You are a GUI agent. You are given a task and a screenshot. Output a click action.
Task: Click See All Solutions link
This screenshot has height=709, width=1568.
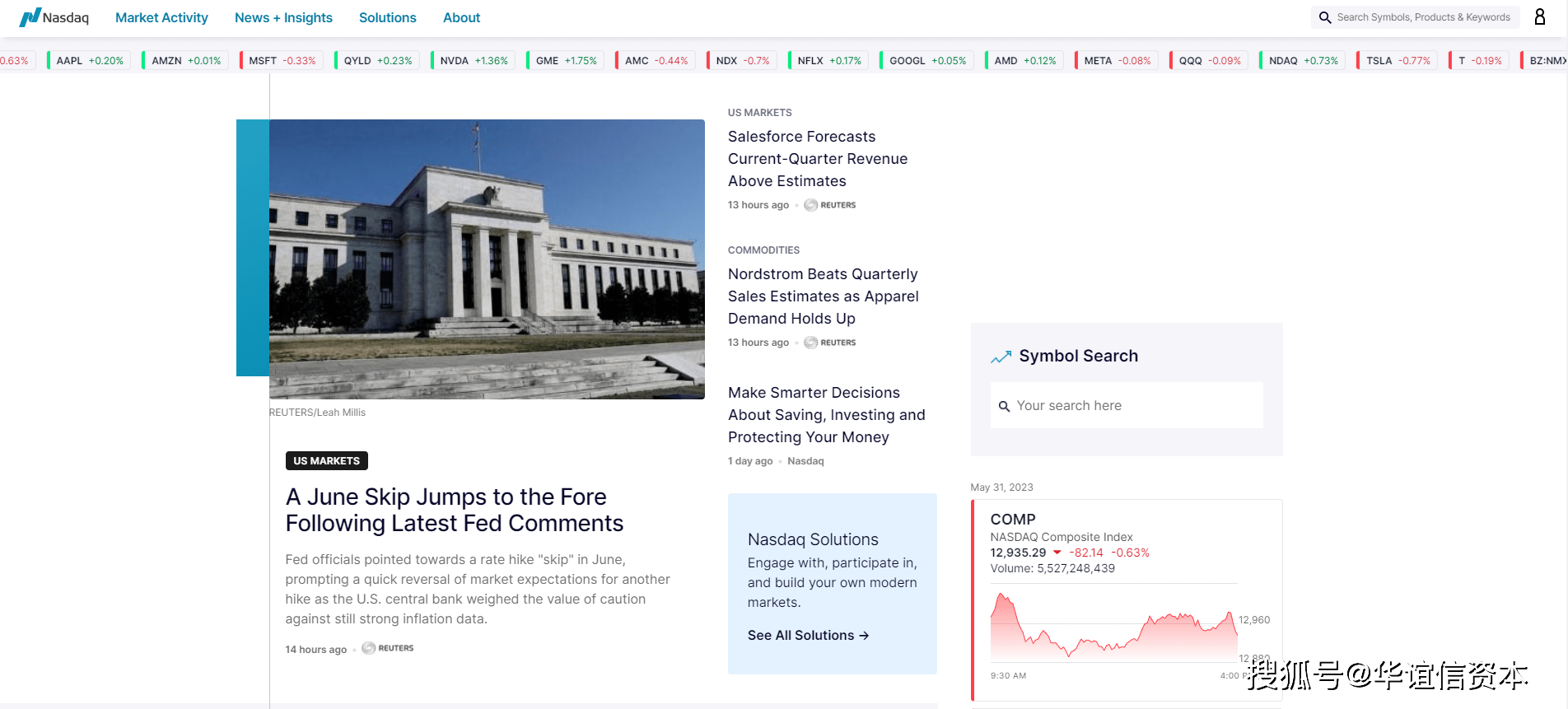(808, 636)
